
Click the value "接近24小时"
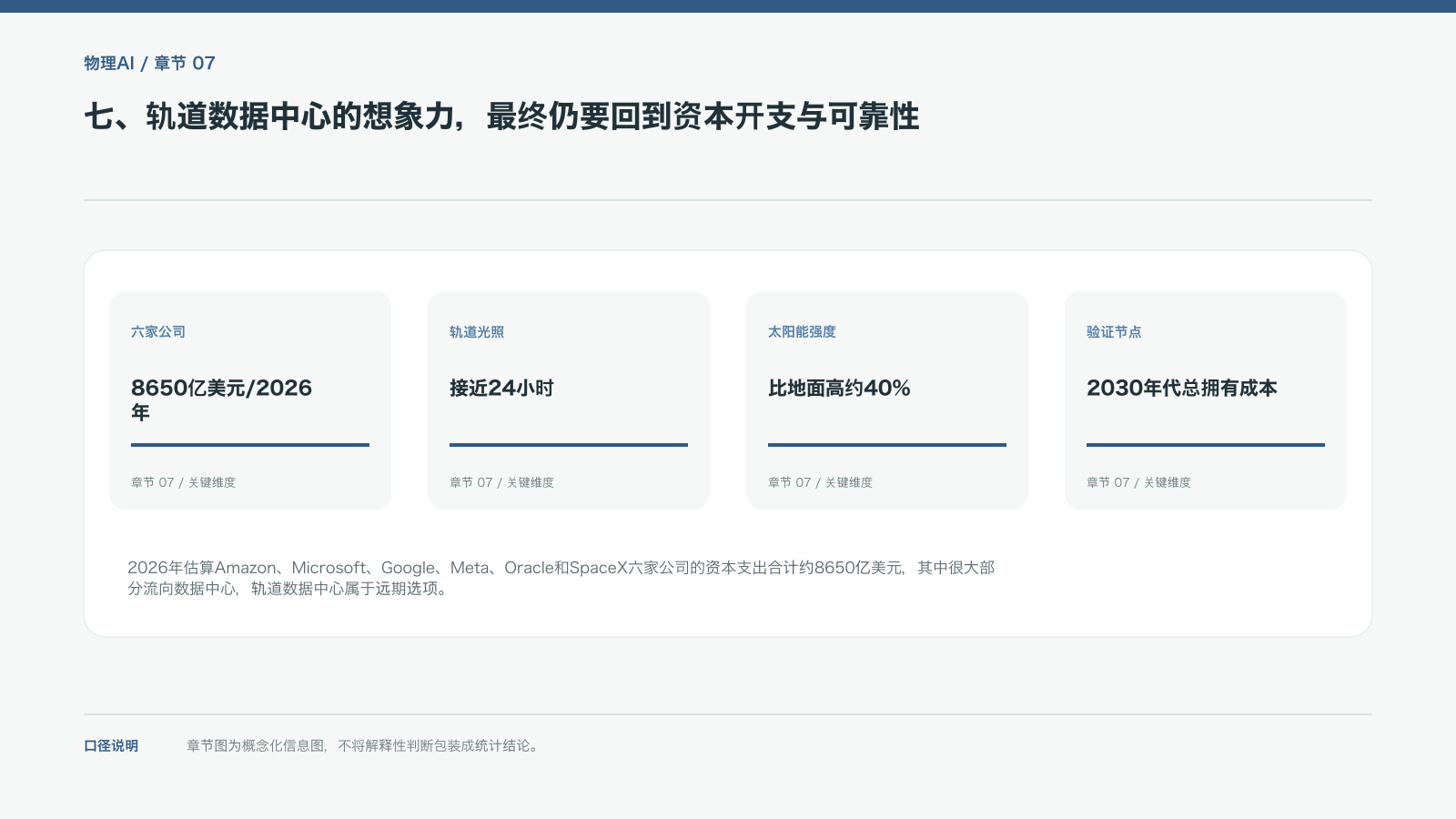(x=501, y=388)
